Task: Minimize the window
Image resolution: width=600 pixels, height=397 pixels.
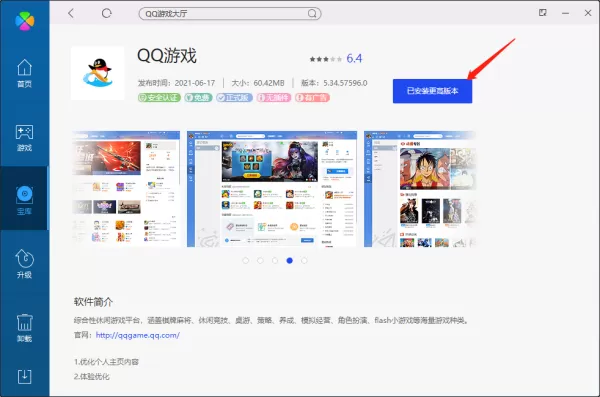Action: 565,13
